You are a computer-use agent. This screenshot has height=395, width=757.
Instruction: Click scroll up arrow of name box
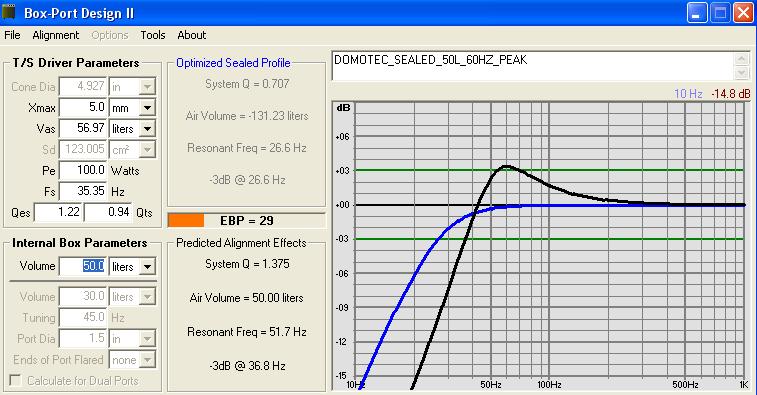742,59
